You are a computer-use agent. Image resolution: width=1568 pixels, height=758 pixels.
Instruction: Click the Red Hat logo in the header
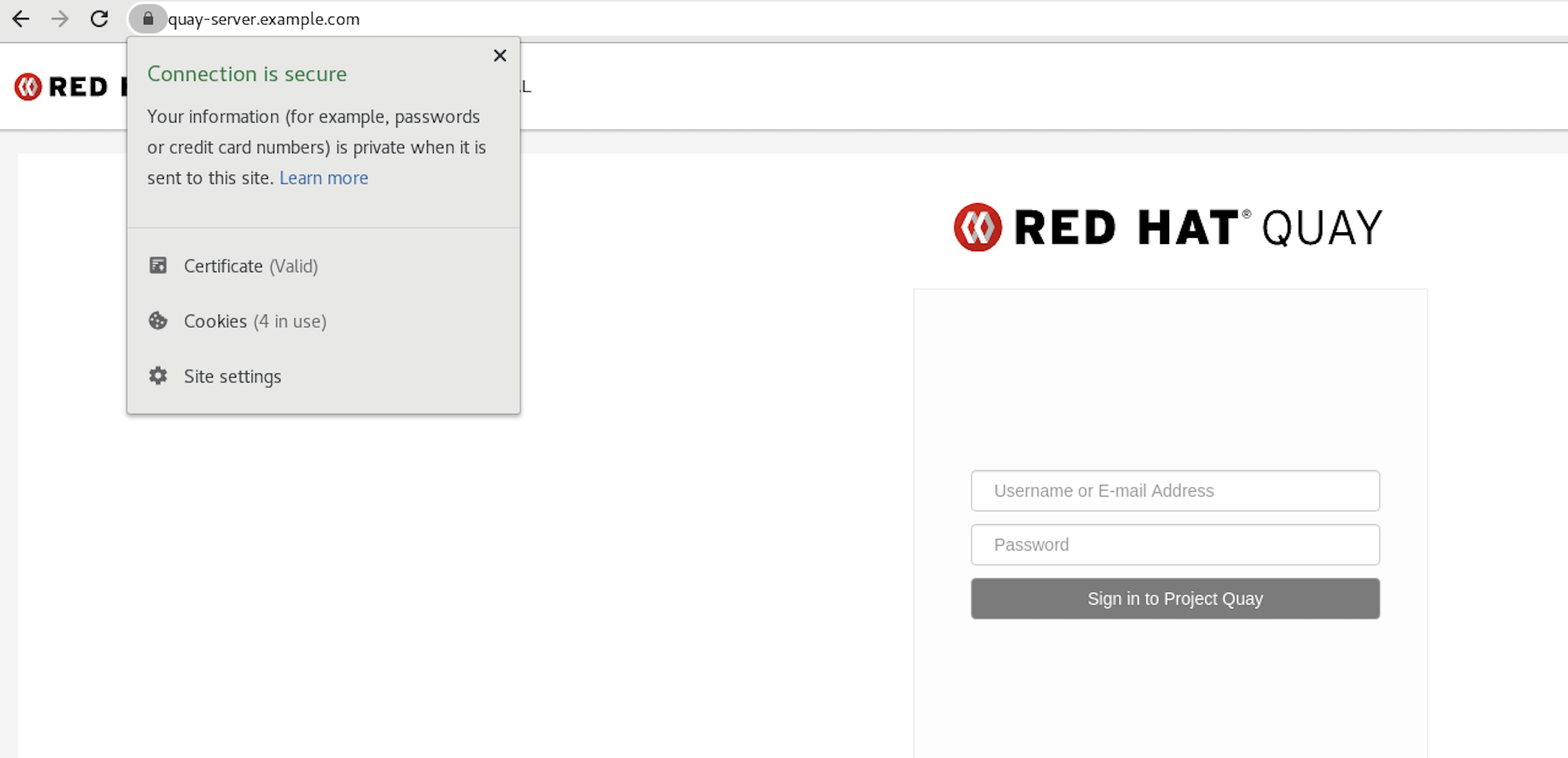(27, 86)
